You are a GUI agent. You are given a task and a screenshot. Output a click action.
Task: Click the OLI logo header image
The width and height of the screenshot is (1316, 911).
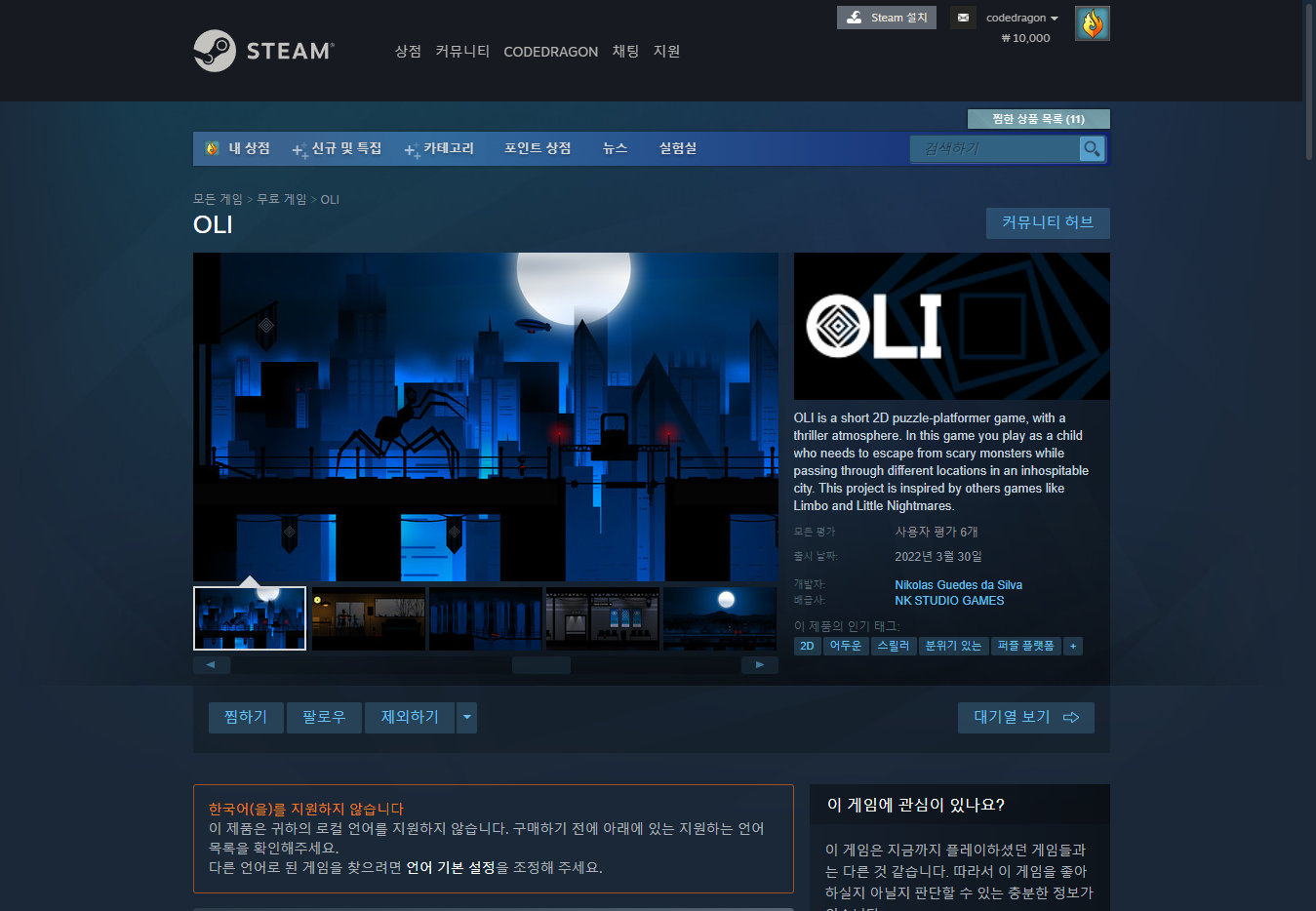(951, 326)
